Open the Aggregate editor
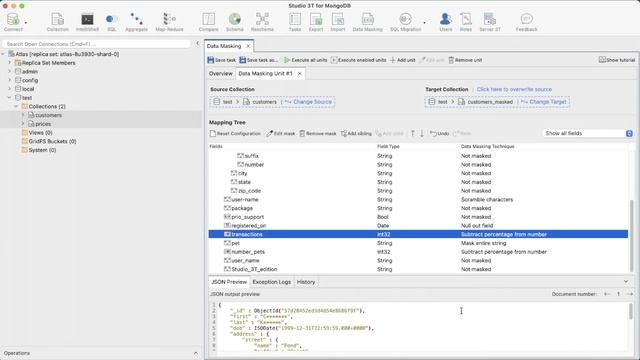This screenshot has height=360, width=640. [136, 22]
